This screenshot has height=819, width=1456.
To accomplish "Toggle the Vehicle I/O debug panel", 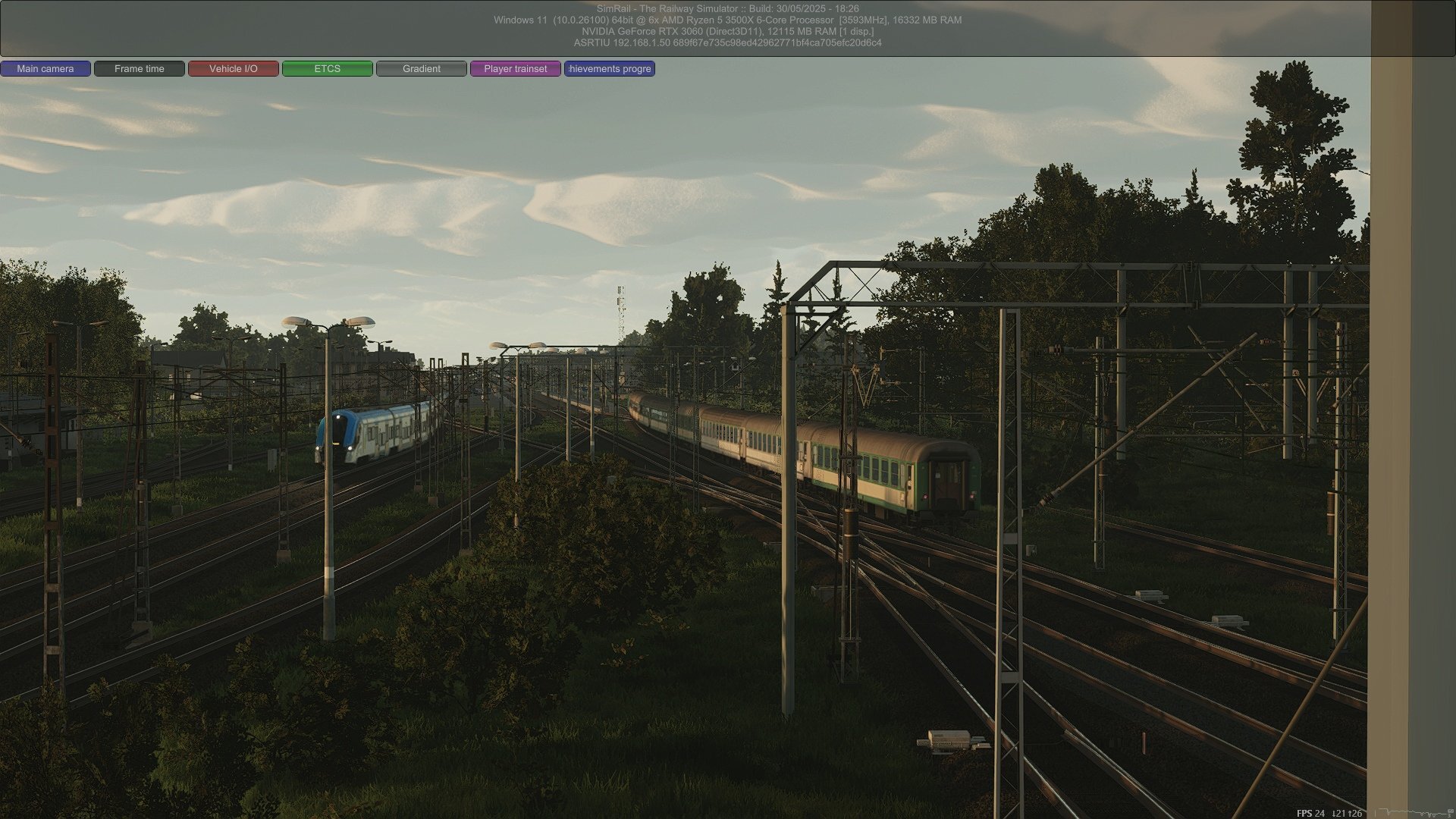I will coord(234,69).
